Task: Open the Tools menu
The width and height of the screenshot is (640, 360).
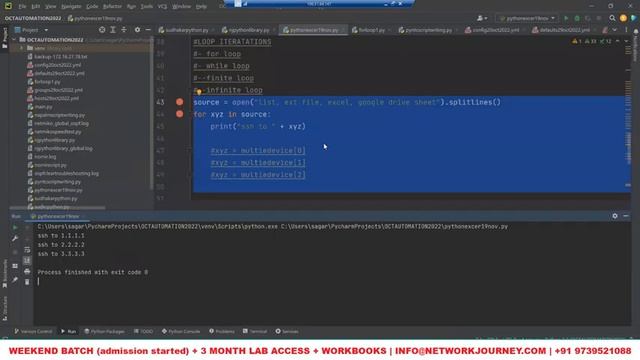Action: [147, 7]
